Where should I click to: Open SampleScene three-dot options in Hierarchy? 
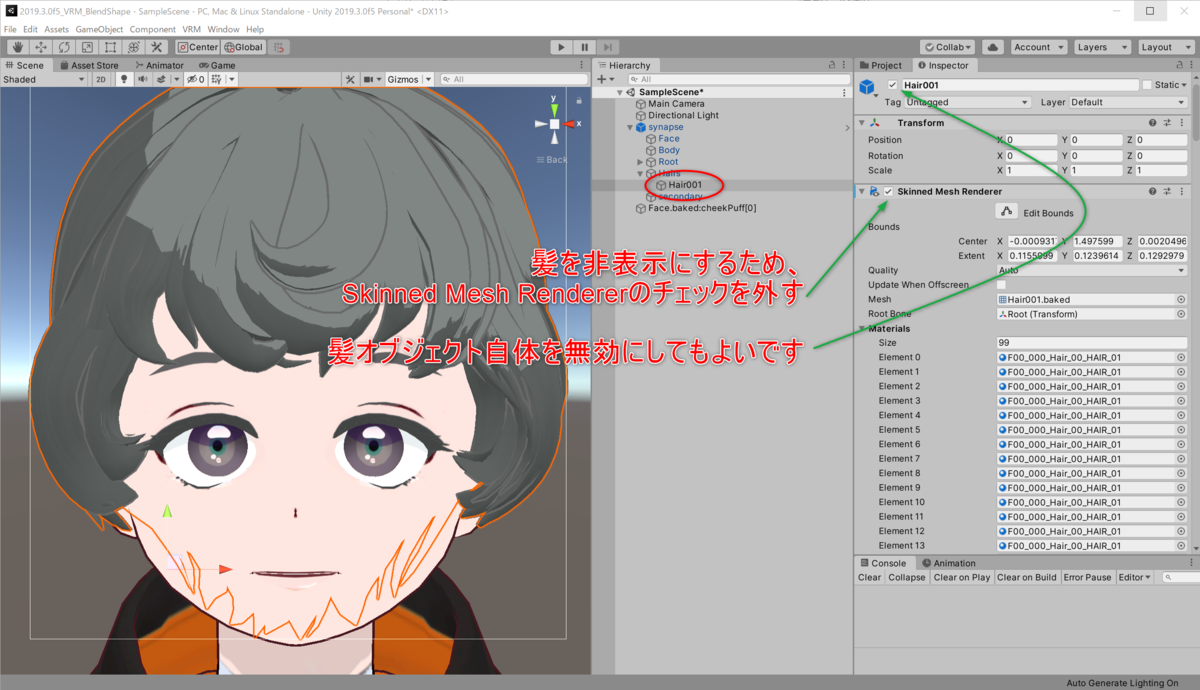(x=846, y=92)
